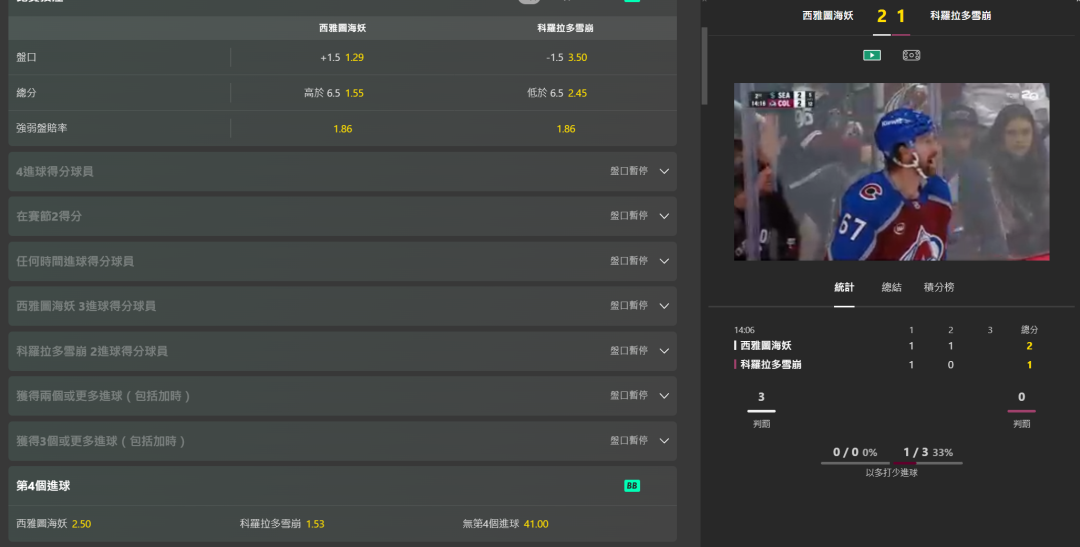Click the vertical scrollbar beside the markets list
Image resolution: width=1080 pixels, height=547 pixels.
(x=704, y=65)
